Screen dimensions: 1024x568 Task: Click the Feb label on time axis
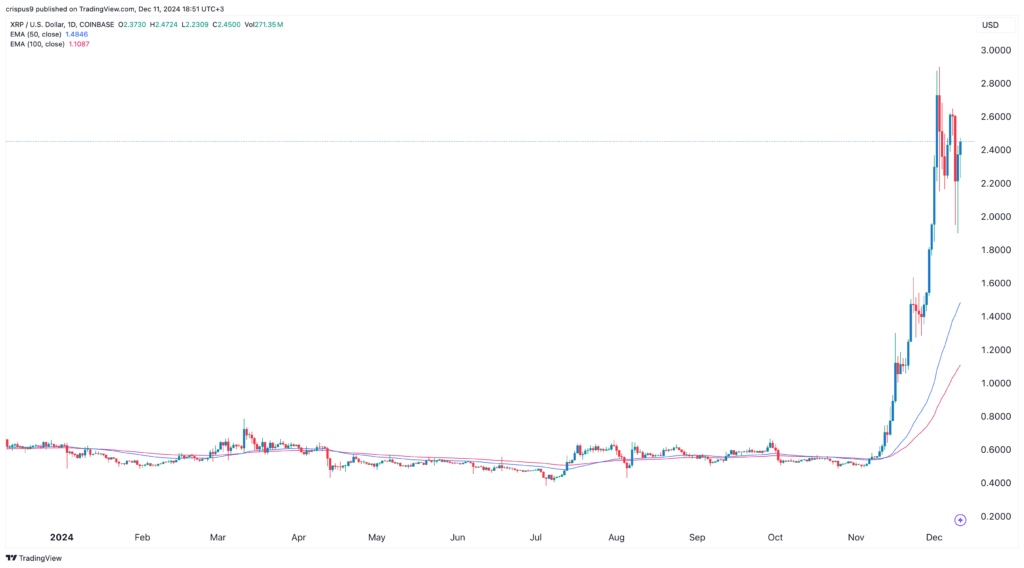(x=142, y=537)
